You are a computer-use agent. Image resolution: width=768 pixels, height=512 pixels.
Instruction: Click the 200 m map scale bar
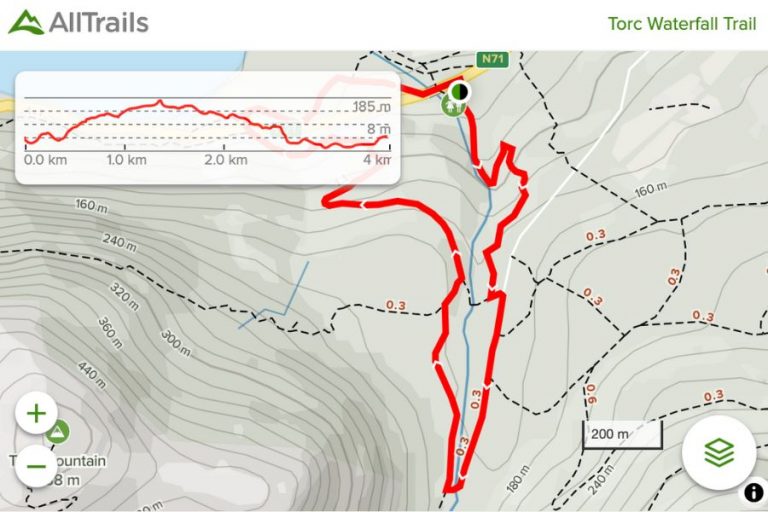point(623,434)
